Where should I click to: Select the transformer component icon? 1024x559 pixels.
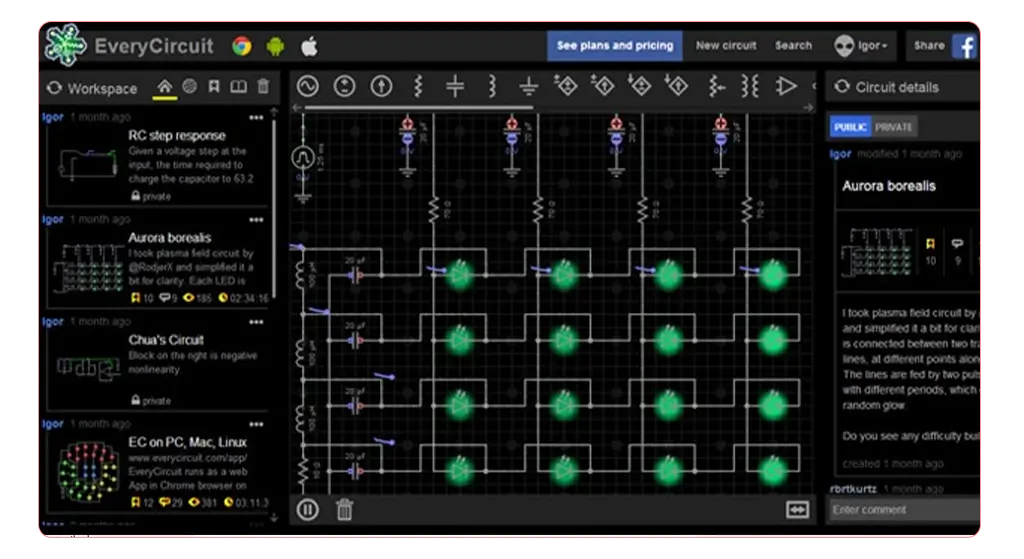750,86
